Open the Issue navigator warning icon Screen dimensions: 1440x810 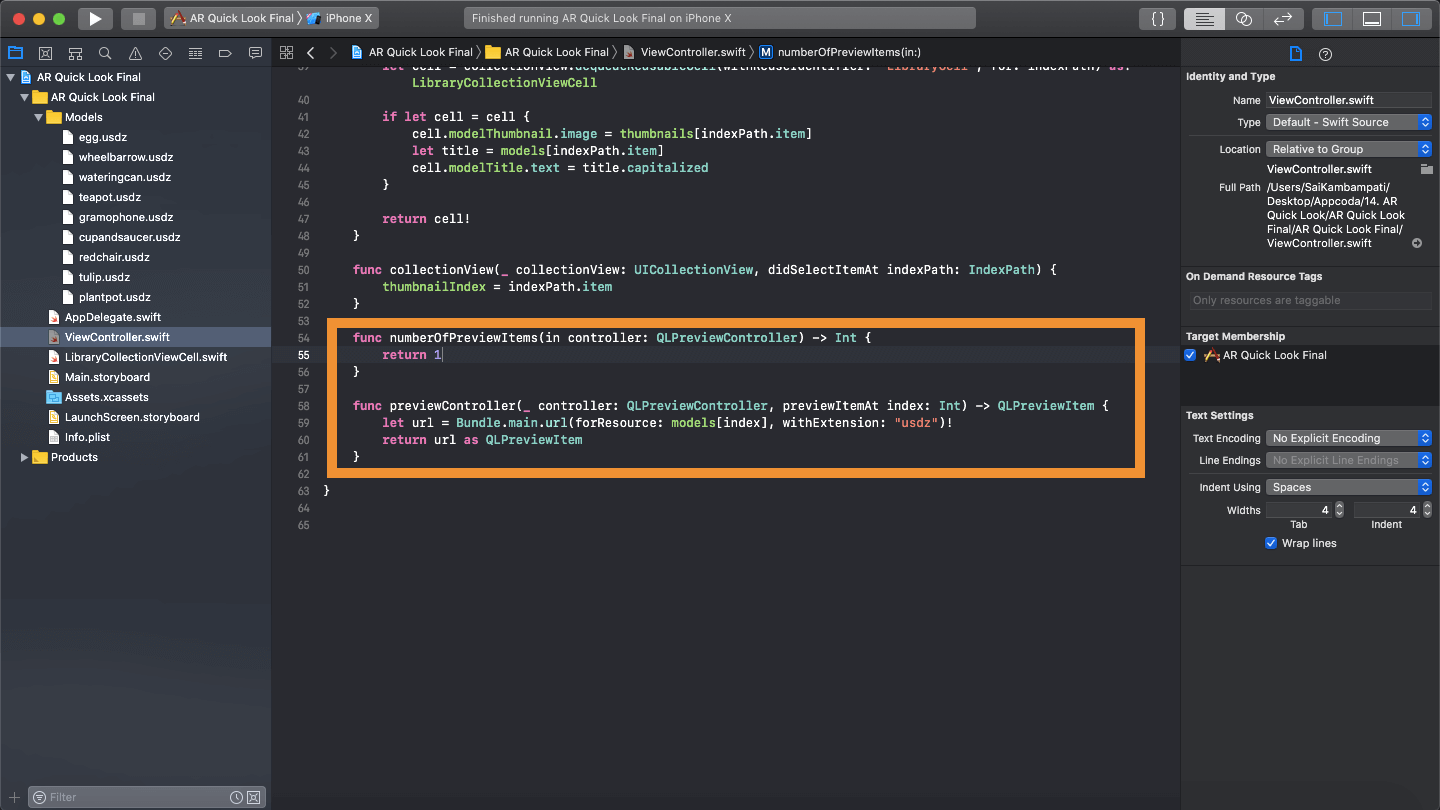click(x=135, y=53)
